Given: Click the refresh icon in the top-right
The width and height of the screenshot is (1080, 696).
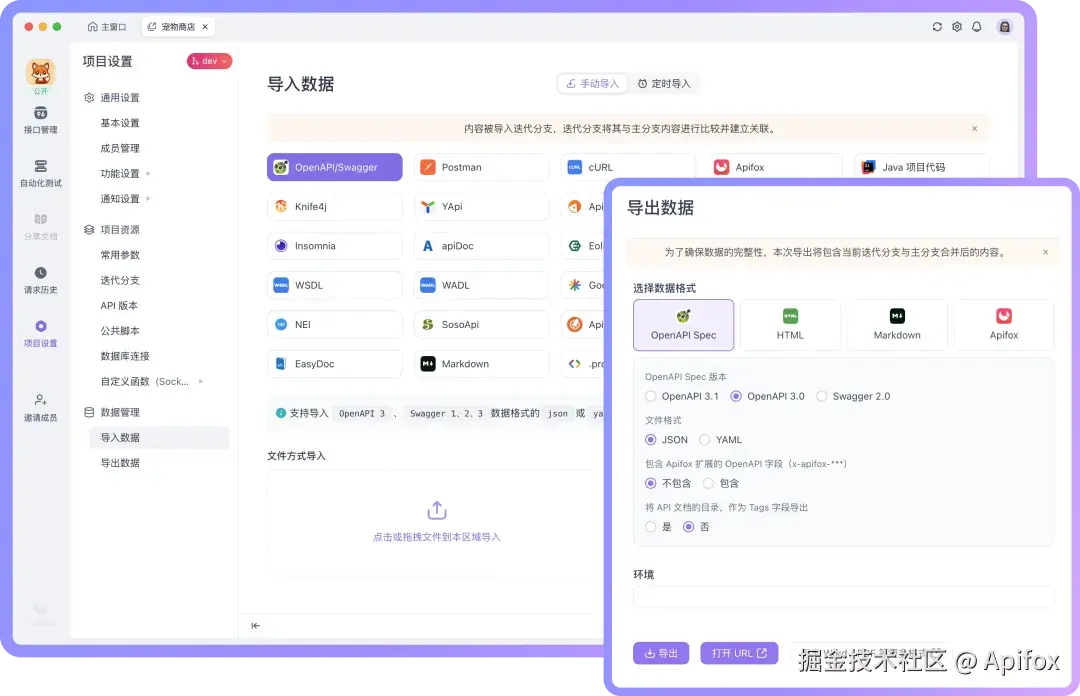Looking at the screenshot, I should (x=936, y=27).
